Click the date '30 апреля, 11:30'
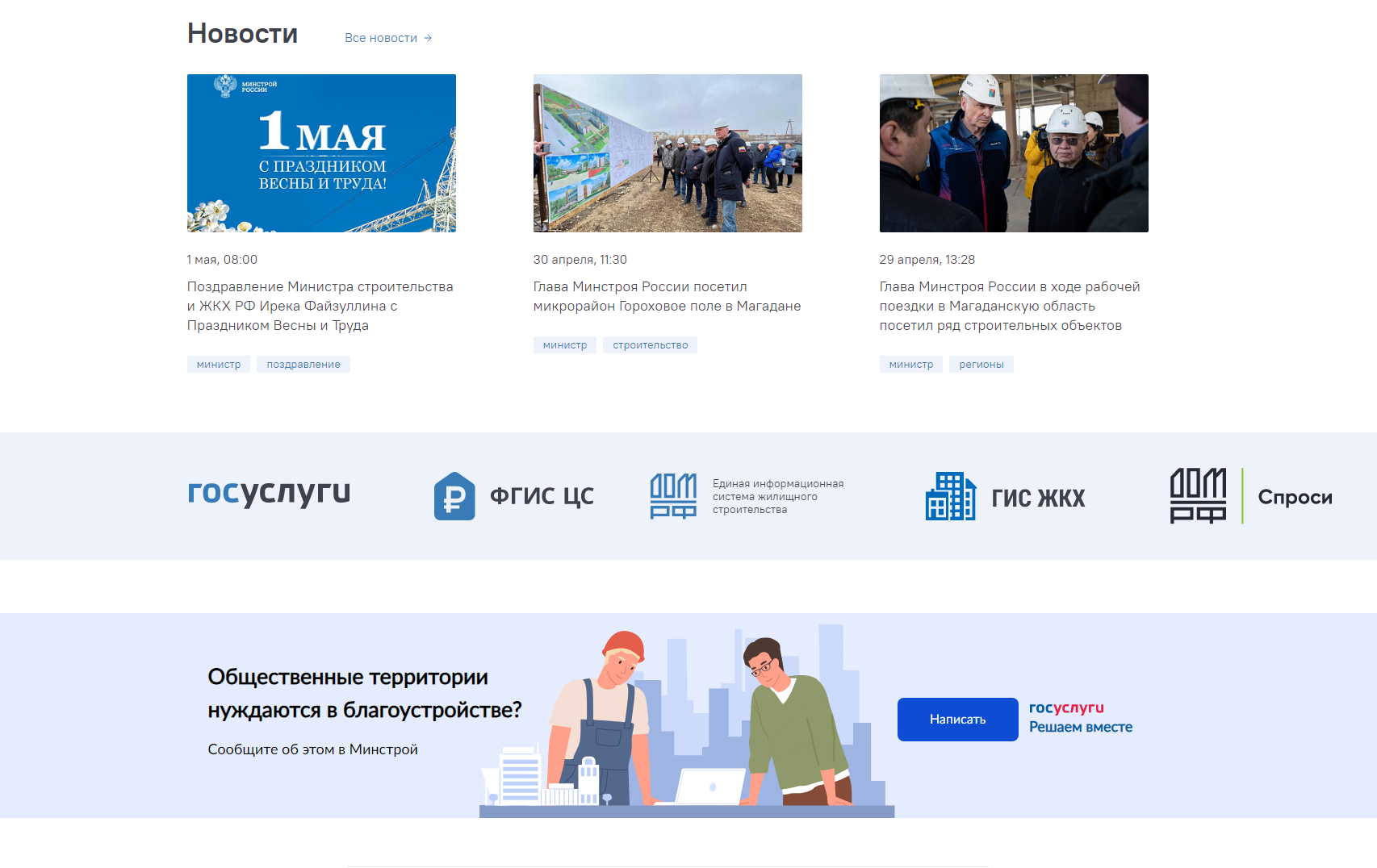This screenshot has width=1377, height=868. [580, 260]
